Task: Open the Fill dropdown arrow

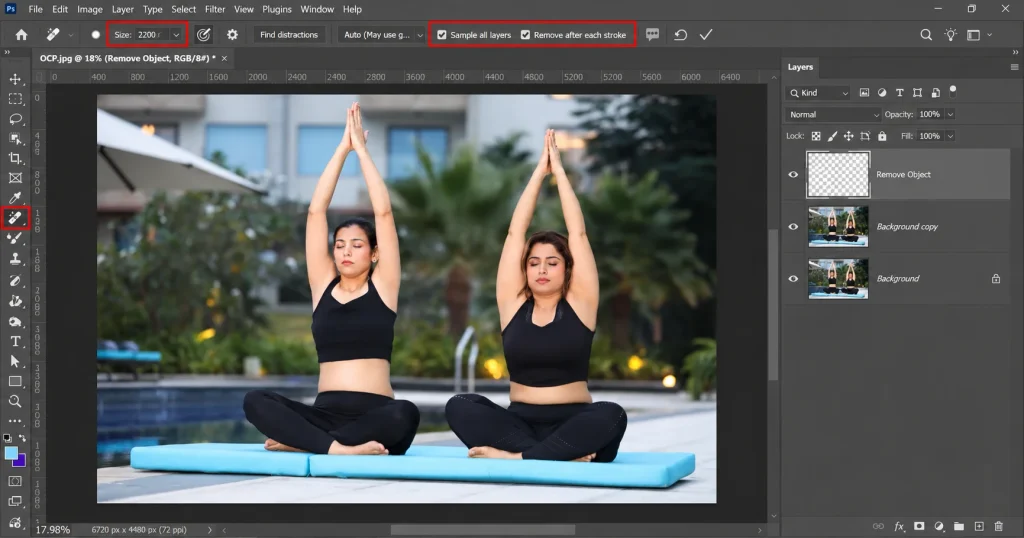Action: (x=950, y=136)
